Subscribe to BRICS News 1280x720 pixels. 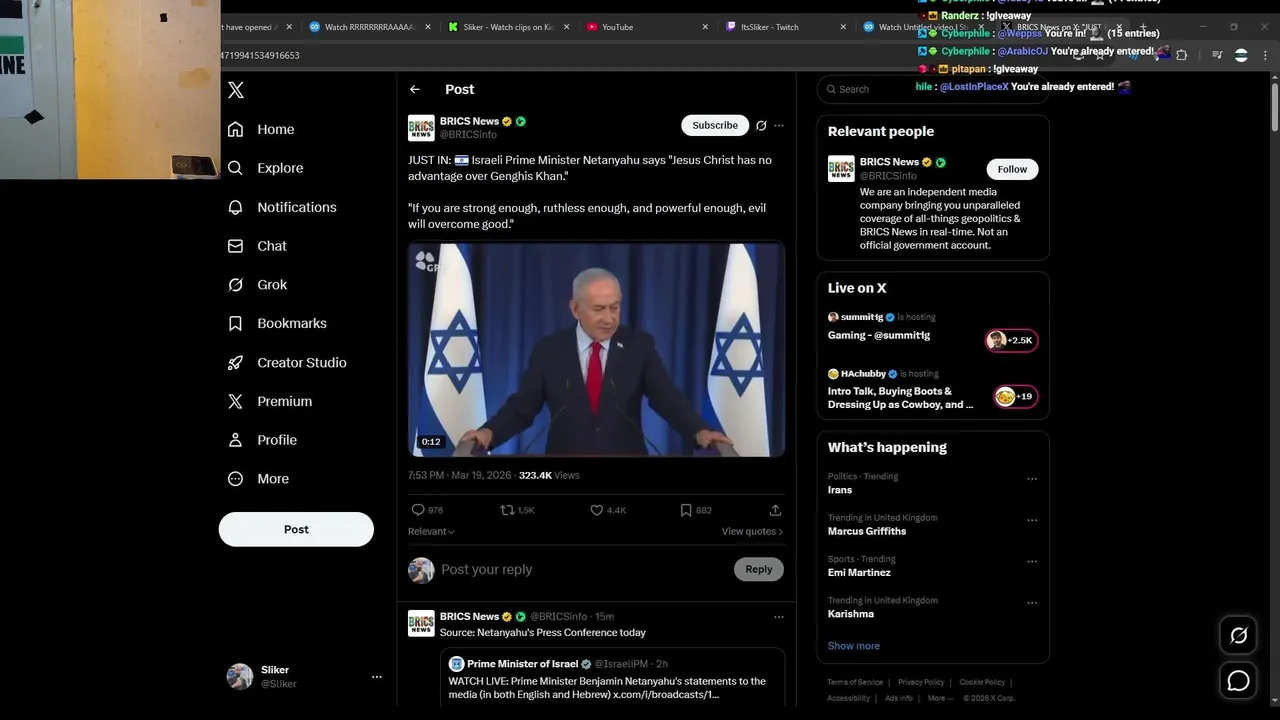pos(715,125)
